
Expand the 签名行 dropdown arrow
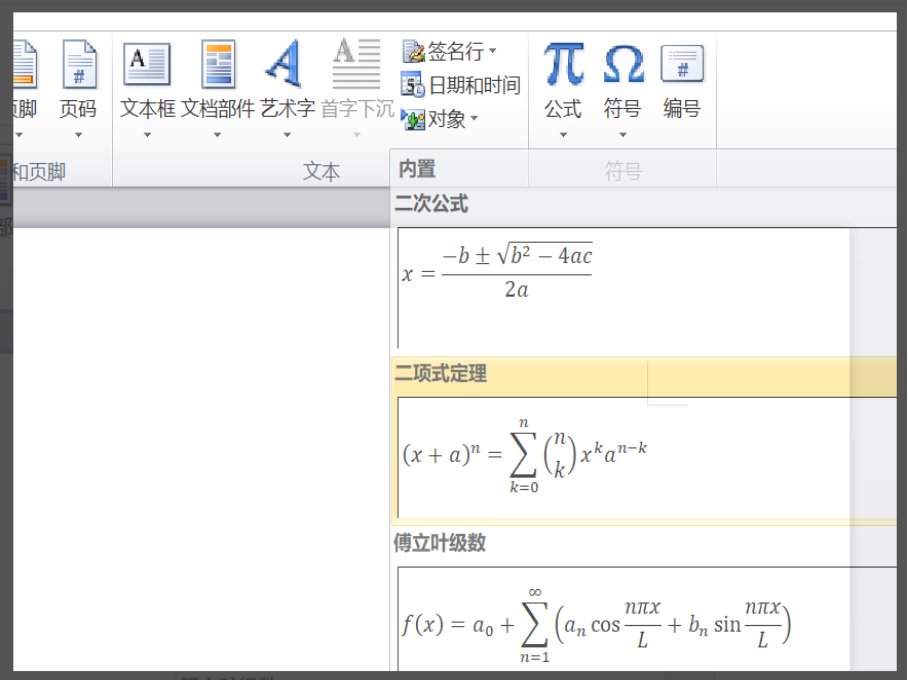pos(494,49)
